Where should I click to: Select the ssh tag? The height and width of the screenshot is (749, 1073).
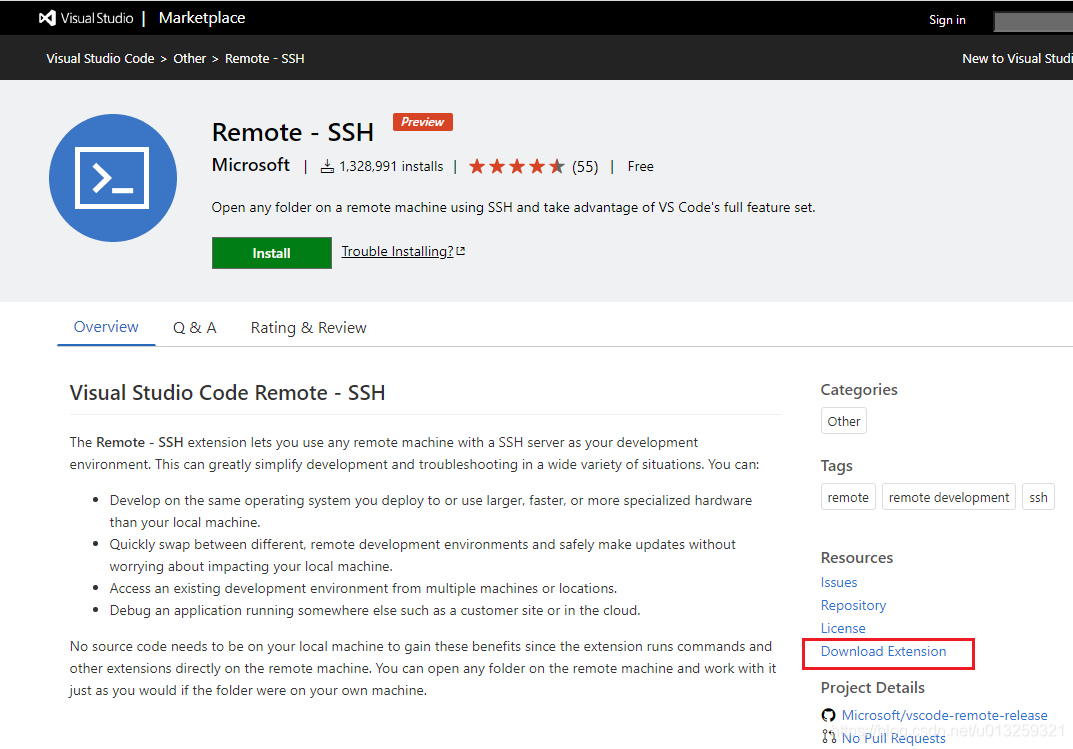tap(1038, 497)
